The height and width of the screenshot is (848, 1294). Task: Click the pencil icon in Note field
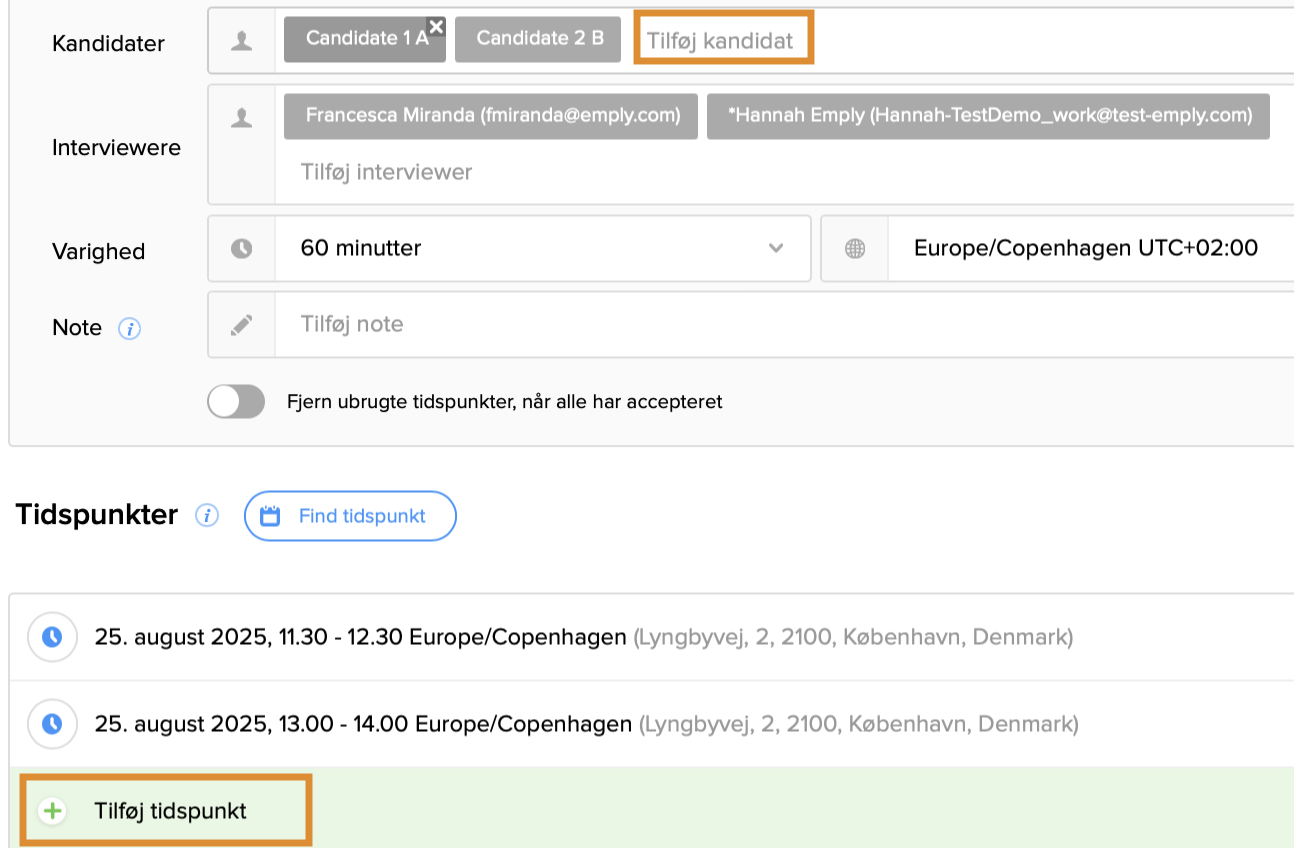(241, 325)
